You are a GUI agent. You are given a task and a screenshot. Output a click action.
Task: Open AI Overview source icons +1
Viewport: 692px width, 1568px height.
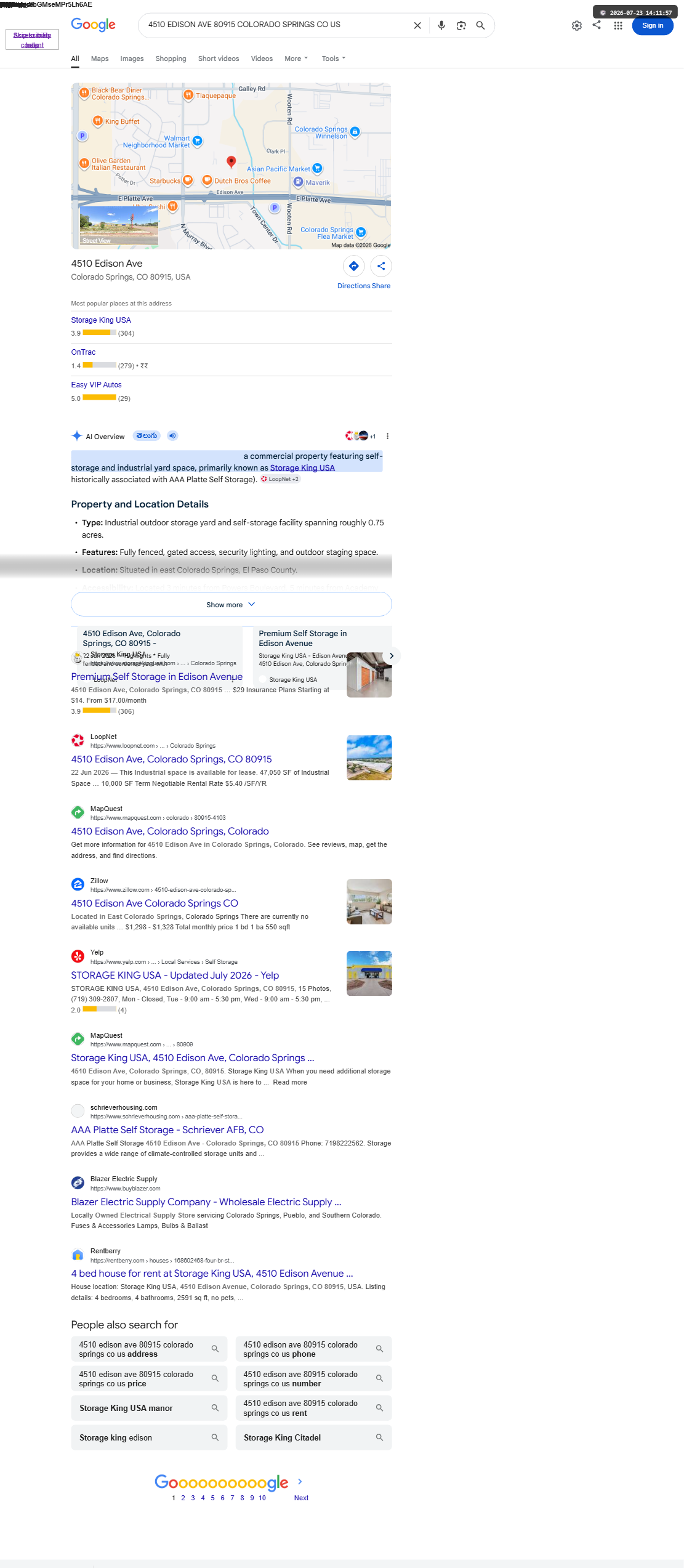(x=361, y=436)
